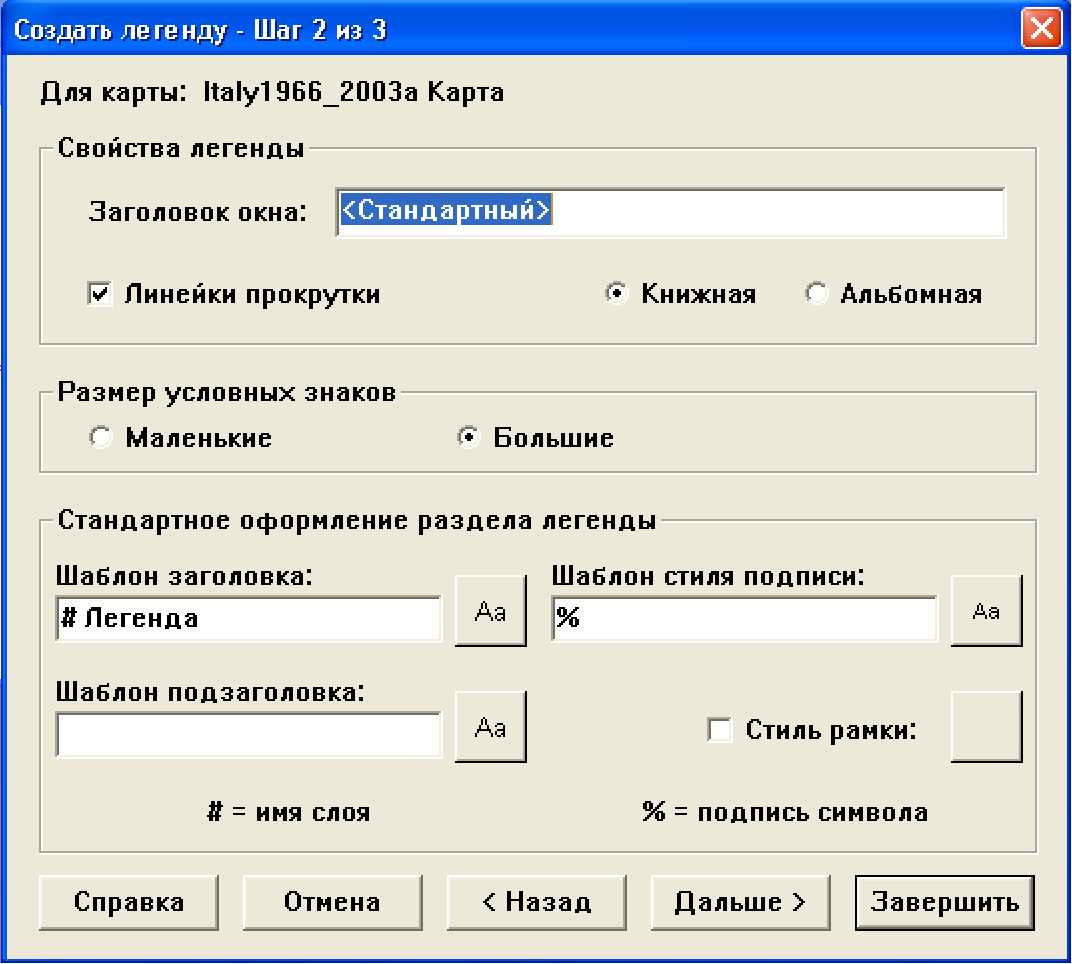The image size is (1072, 964).
Task: Focus the Шаблон стиля подписи input field
Action: pos(744,619)
